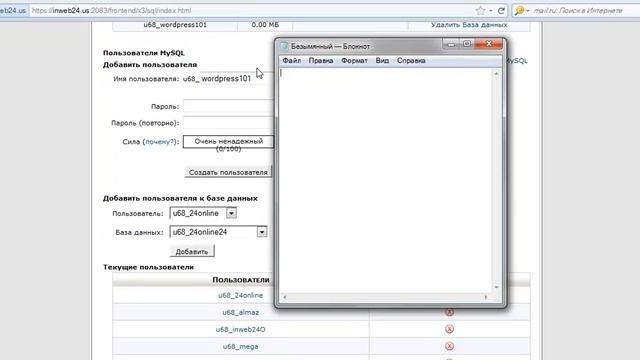Close the Notepad window
The image size is (640, 360).
pyautogui.click(x=489, y=44)
